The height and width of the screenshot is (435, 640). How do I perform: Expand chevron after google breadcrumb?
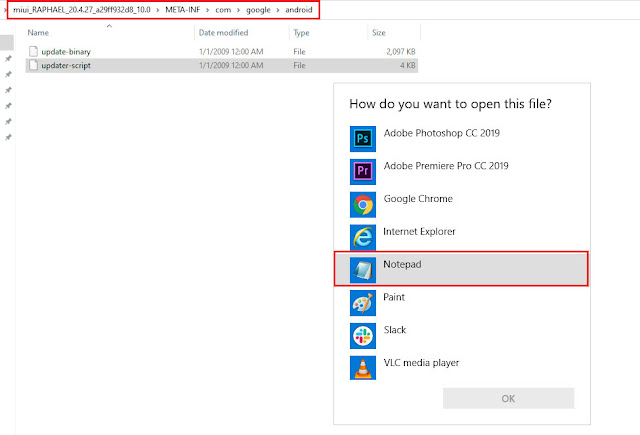pos(278,10)
